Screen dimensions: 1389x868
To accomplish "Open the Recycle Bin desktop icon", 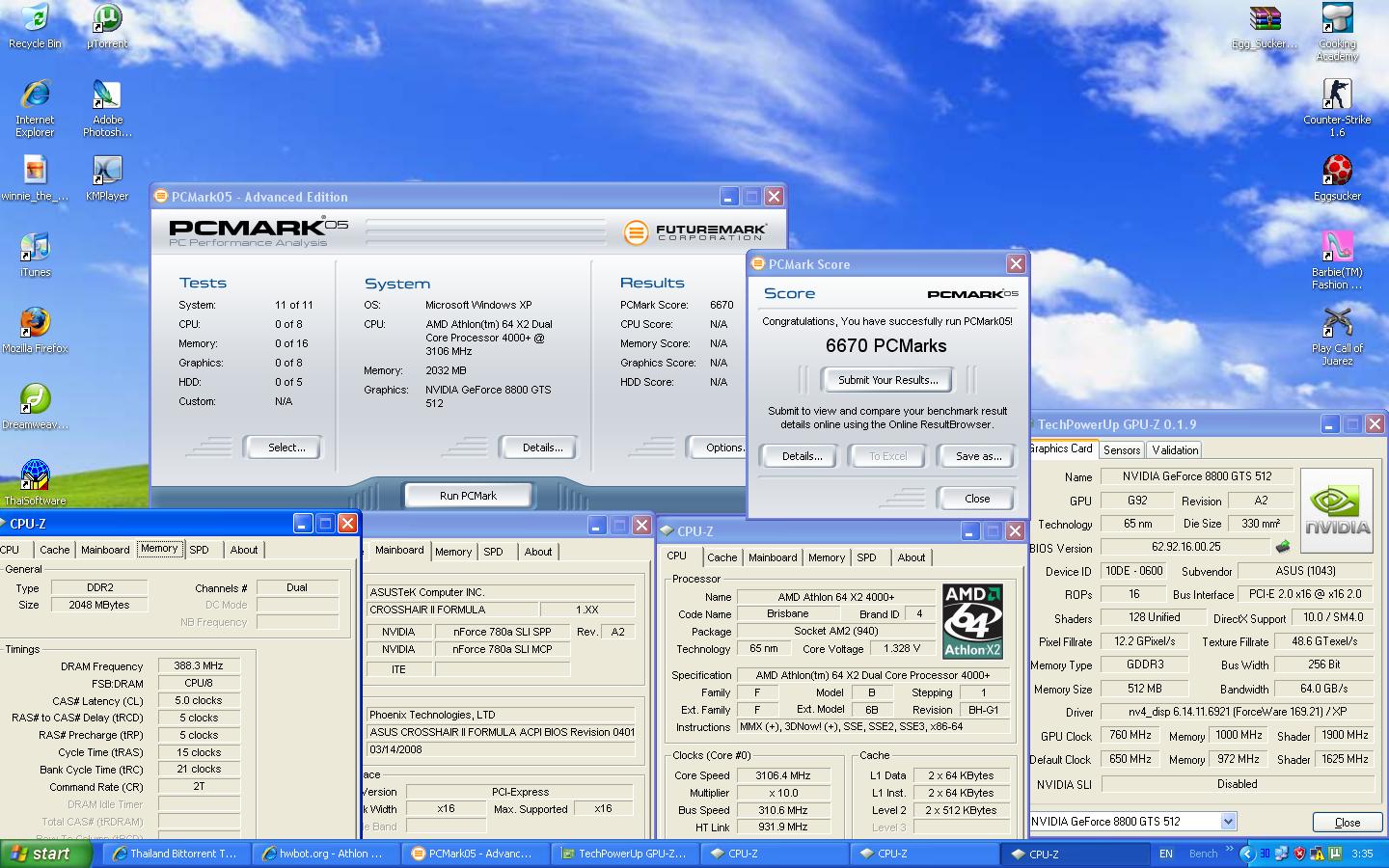I will pyautogui.click(x=35, y=26).
